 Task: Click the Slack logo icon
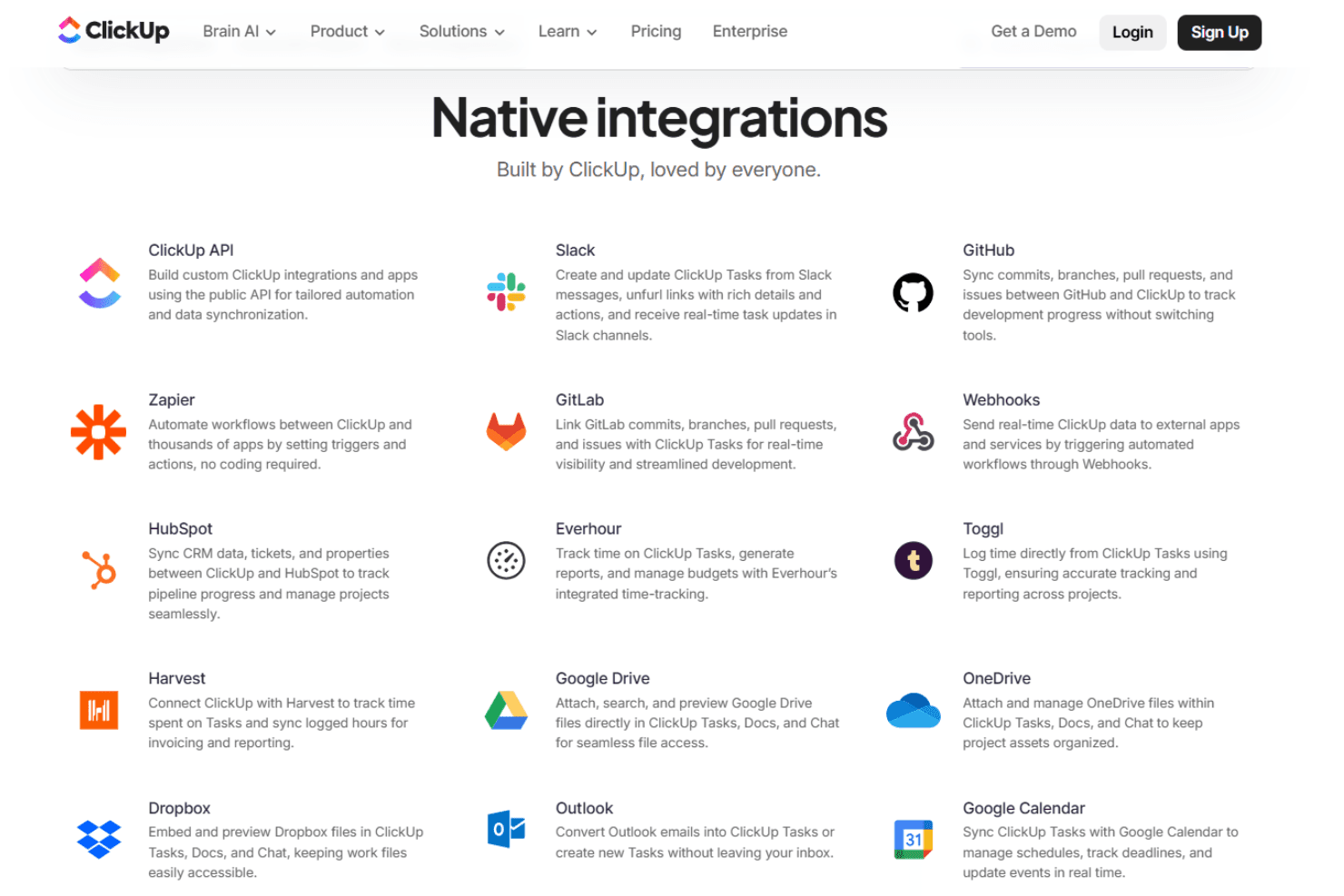click(506, 292)
